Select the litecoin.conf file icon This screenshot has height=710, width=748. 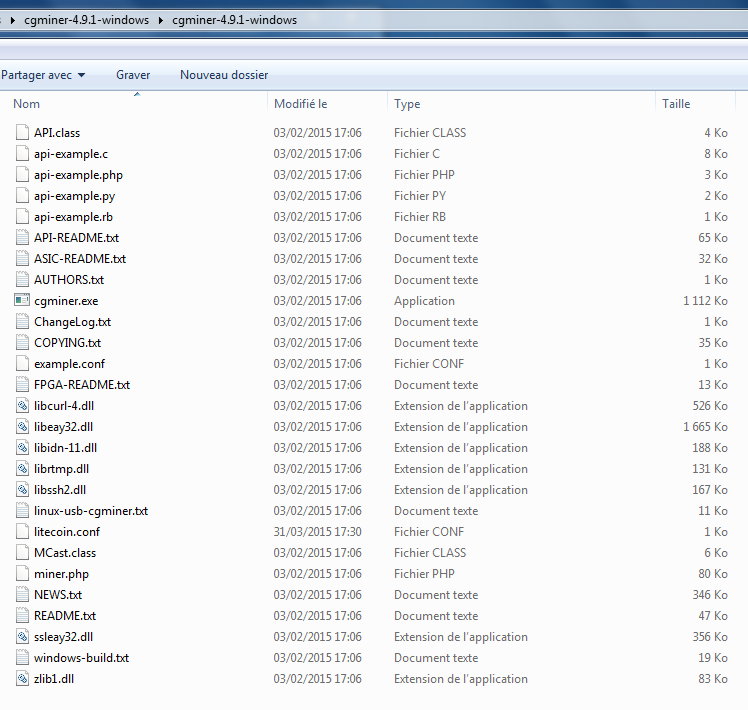pyautogui.click(x=23, y=532)
